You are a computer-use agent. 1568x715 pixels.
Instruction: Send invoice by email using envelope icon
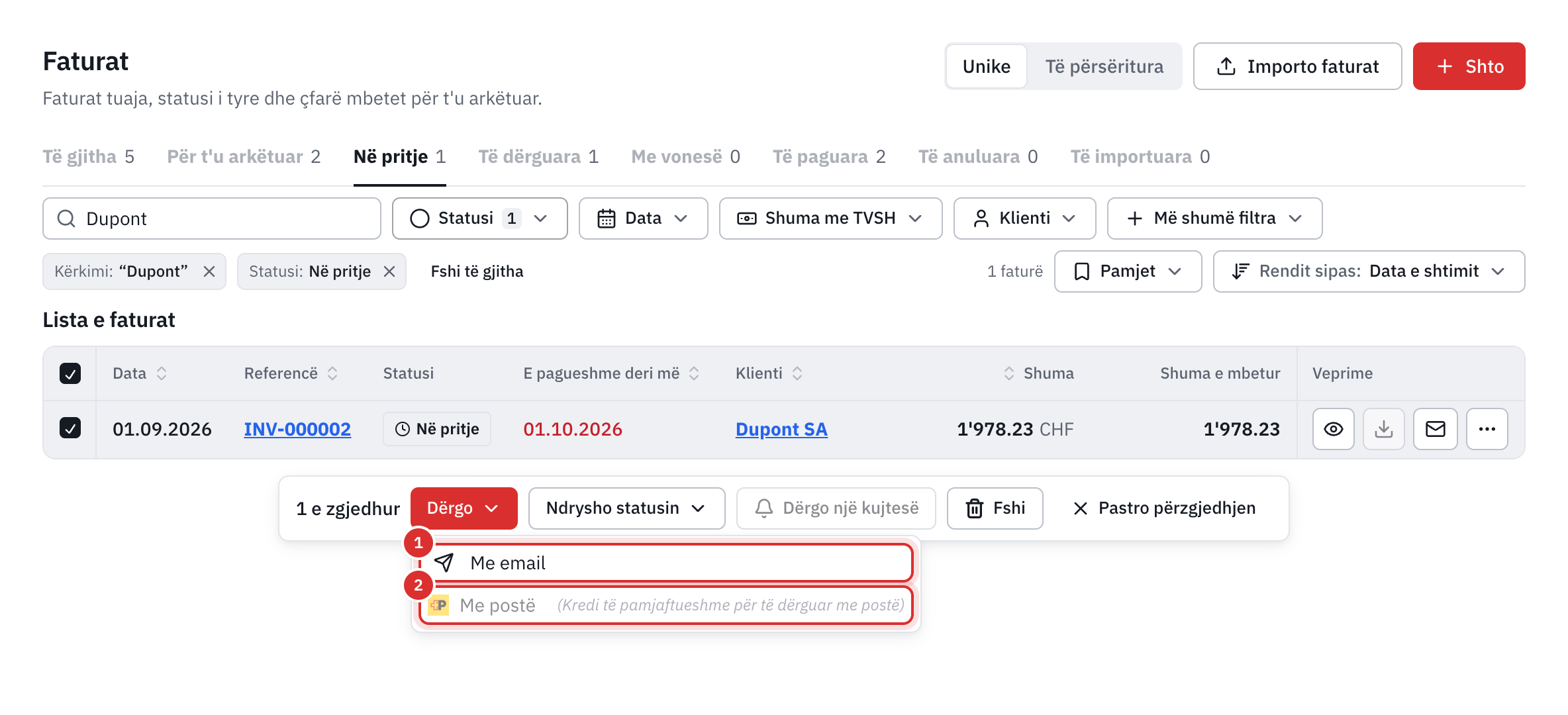[x=1435, y=429]
